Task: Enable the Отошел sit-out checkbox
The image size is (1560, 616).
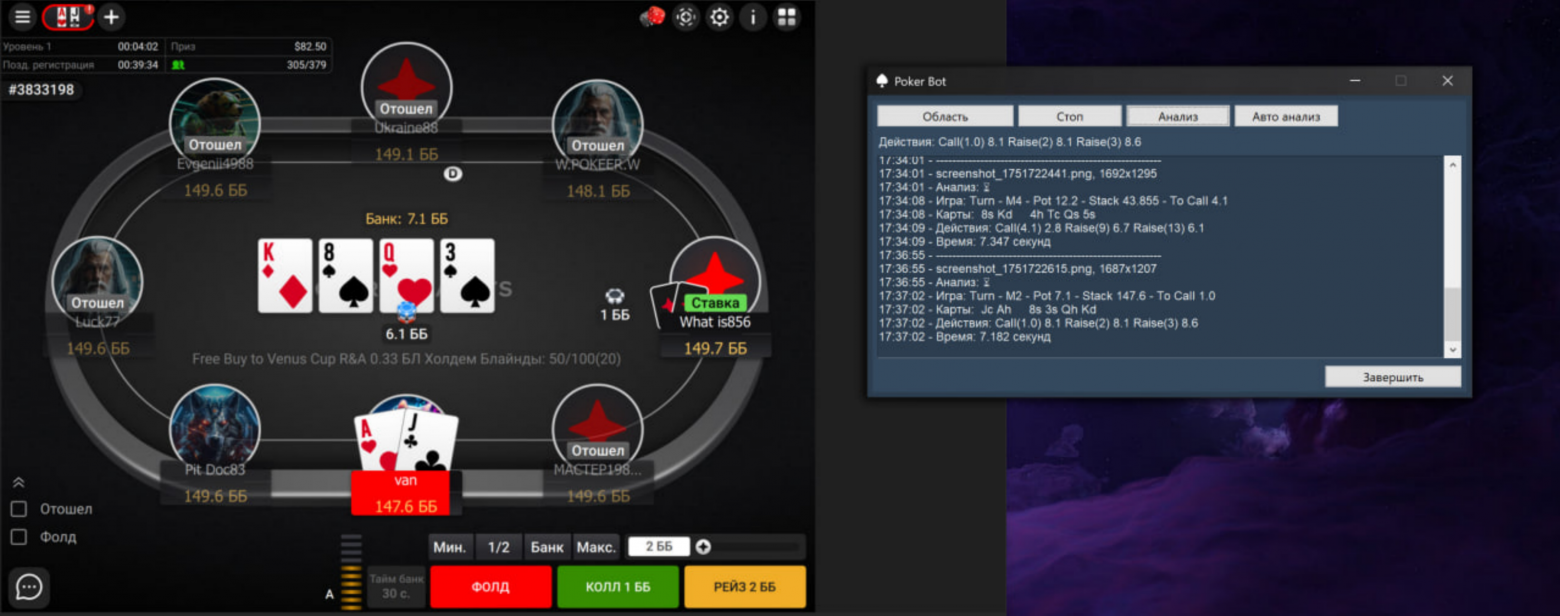Action: click(17, 508)
